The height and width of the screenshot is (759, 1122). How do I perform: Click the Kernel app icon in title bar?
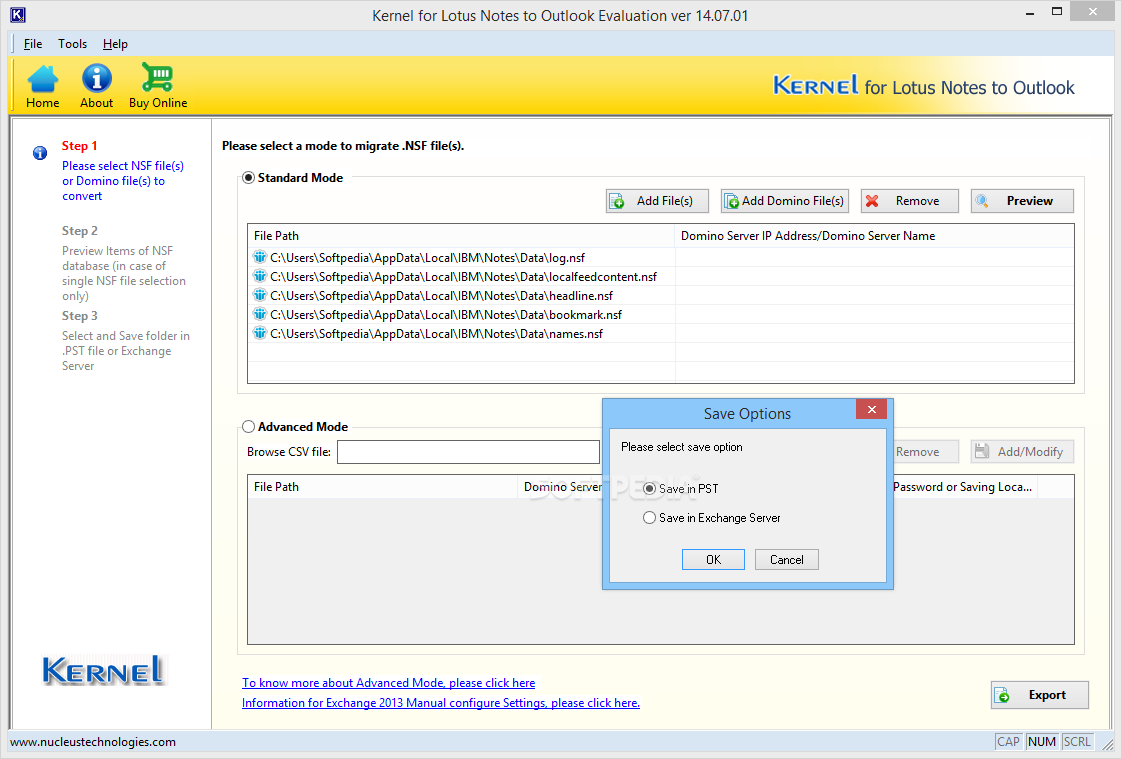tap(18, 14)
